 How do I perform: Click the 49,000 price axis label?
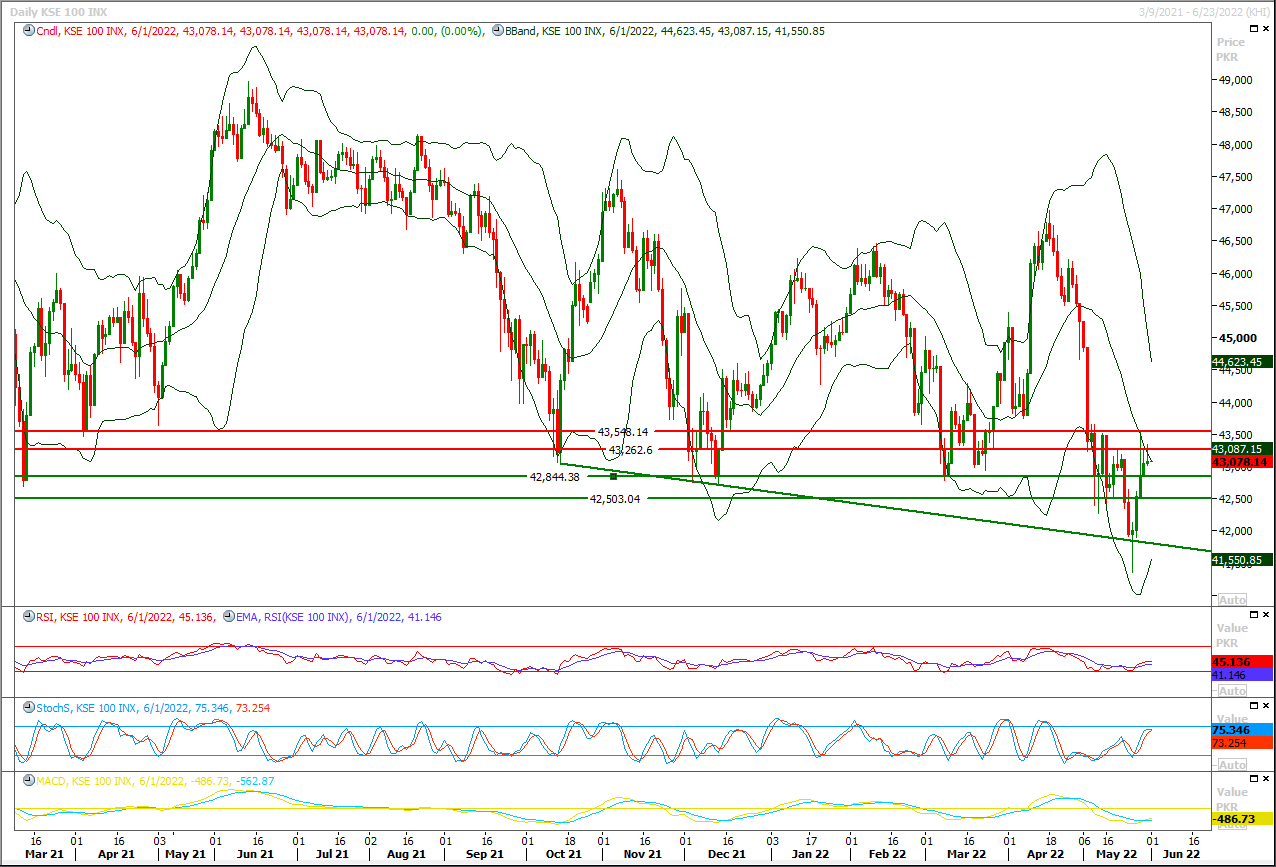coord(1234,80)
